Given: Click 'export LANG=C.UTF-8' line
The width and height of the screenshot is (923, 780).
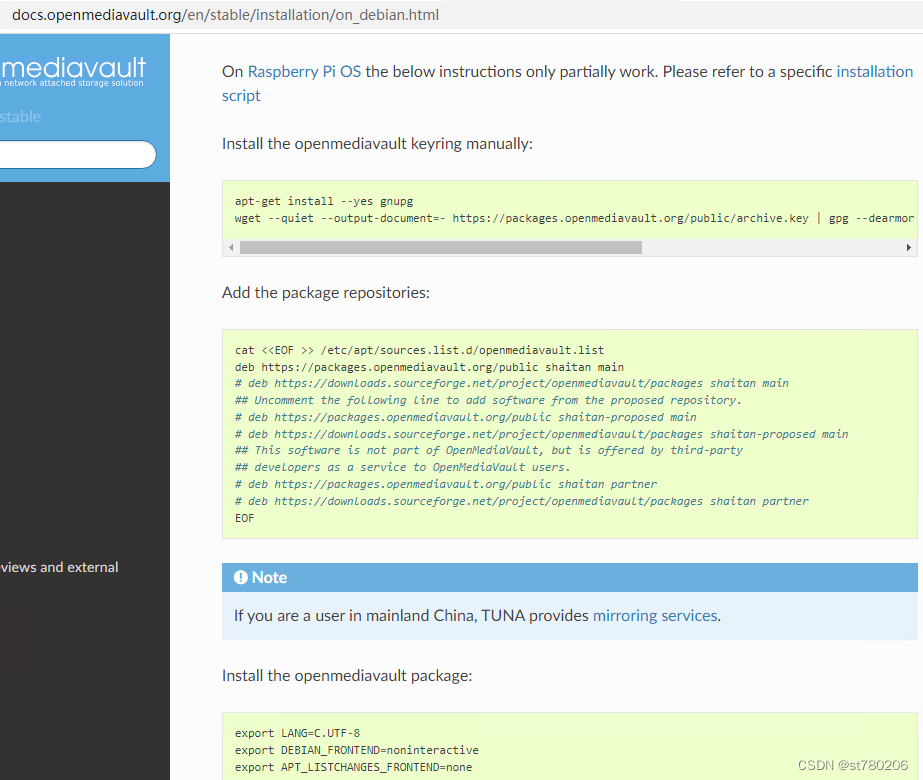Looking at the screenshot, I should [x=297, y=733].
